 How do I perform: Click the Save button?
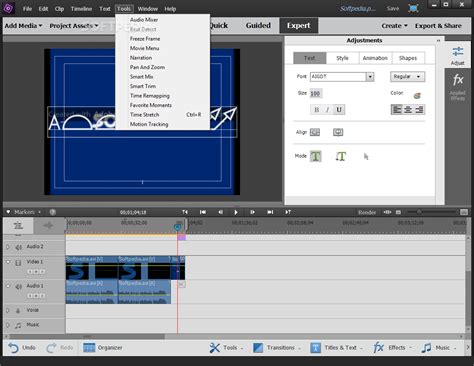click(x=393, y=8)
